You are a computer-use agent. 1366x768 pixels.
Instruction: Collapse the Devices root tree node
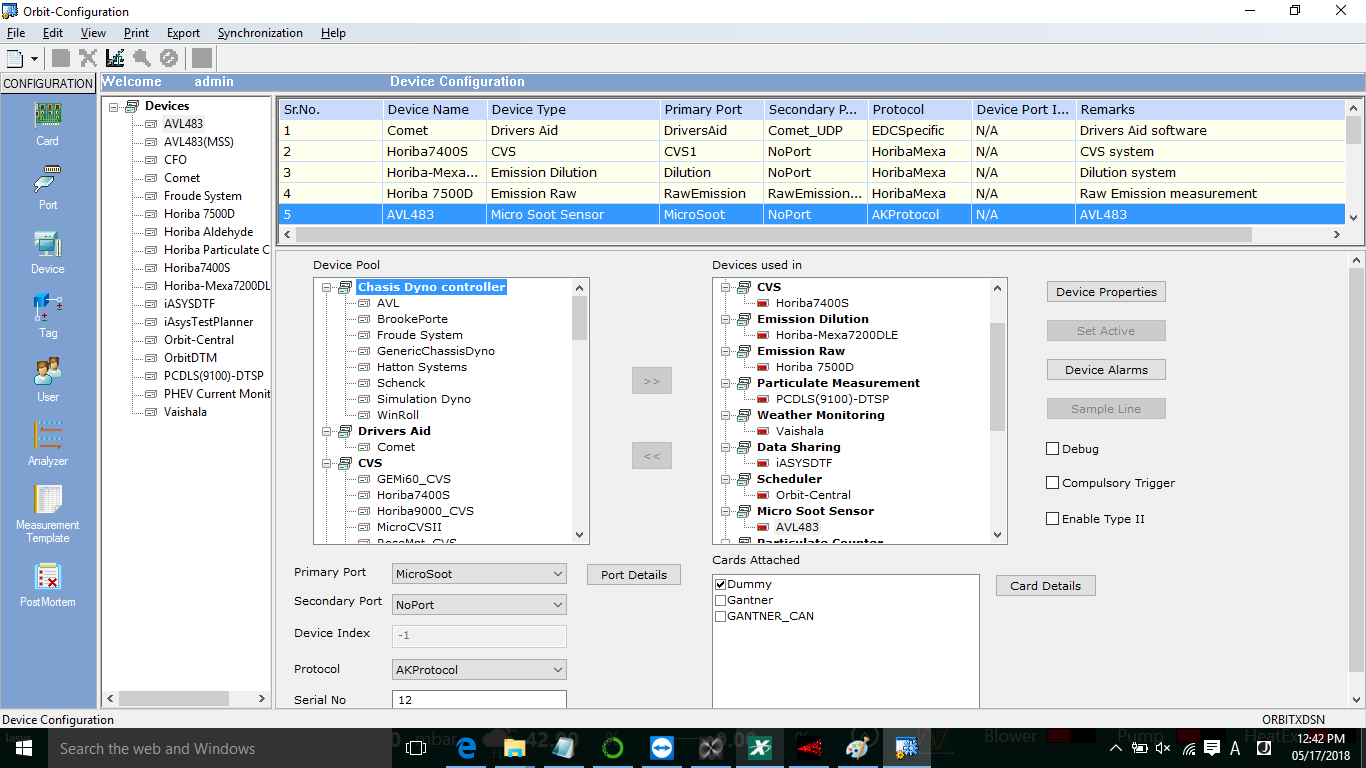(115, 106)
